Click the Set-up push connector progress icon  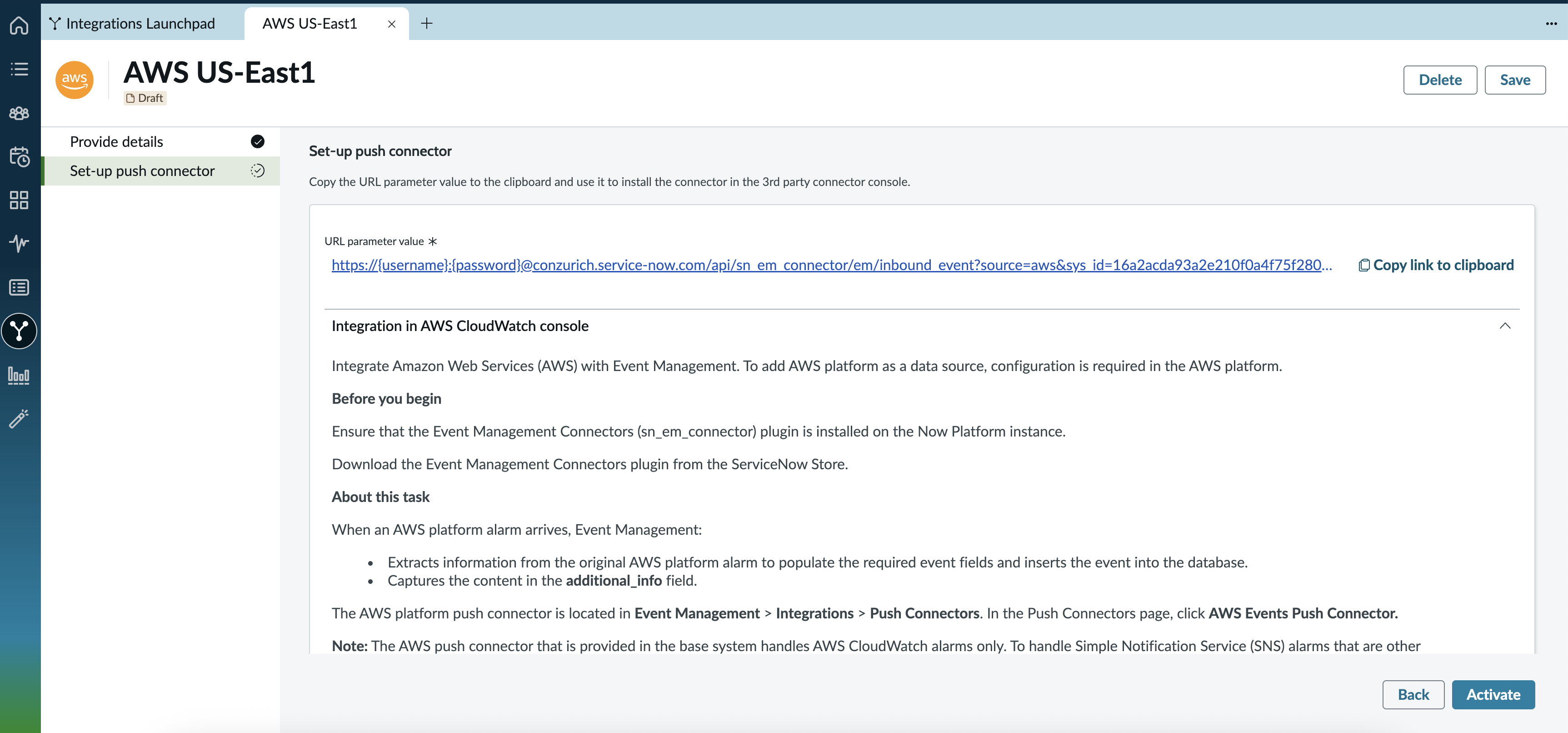click(258, 171)
